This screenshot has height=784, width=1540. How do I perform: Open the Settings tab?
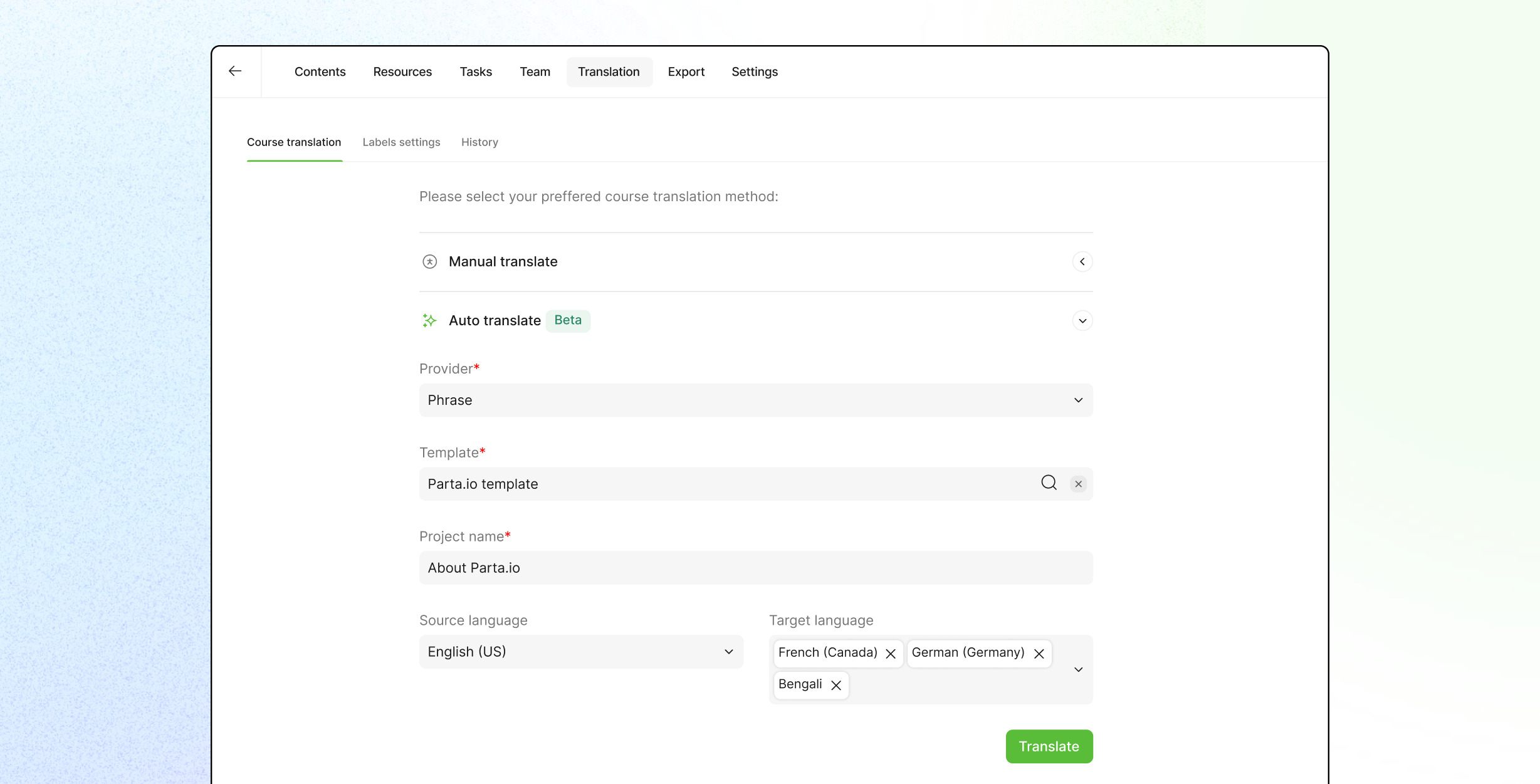(754, 71)
